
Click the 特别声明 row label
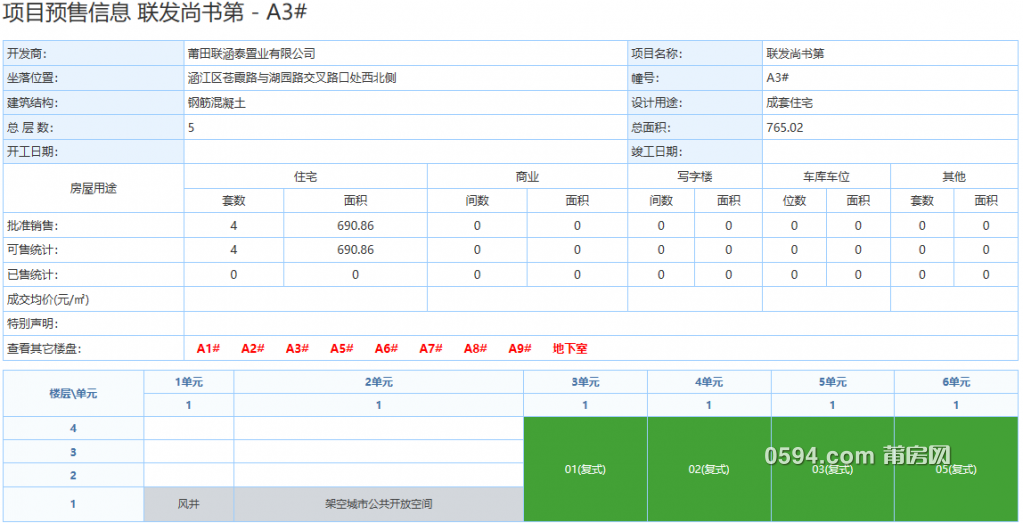[x=33, y=324]
